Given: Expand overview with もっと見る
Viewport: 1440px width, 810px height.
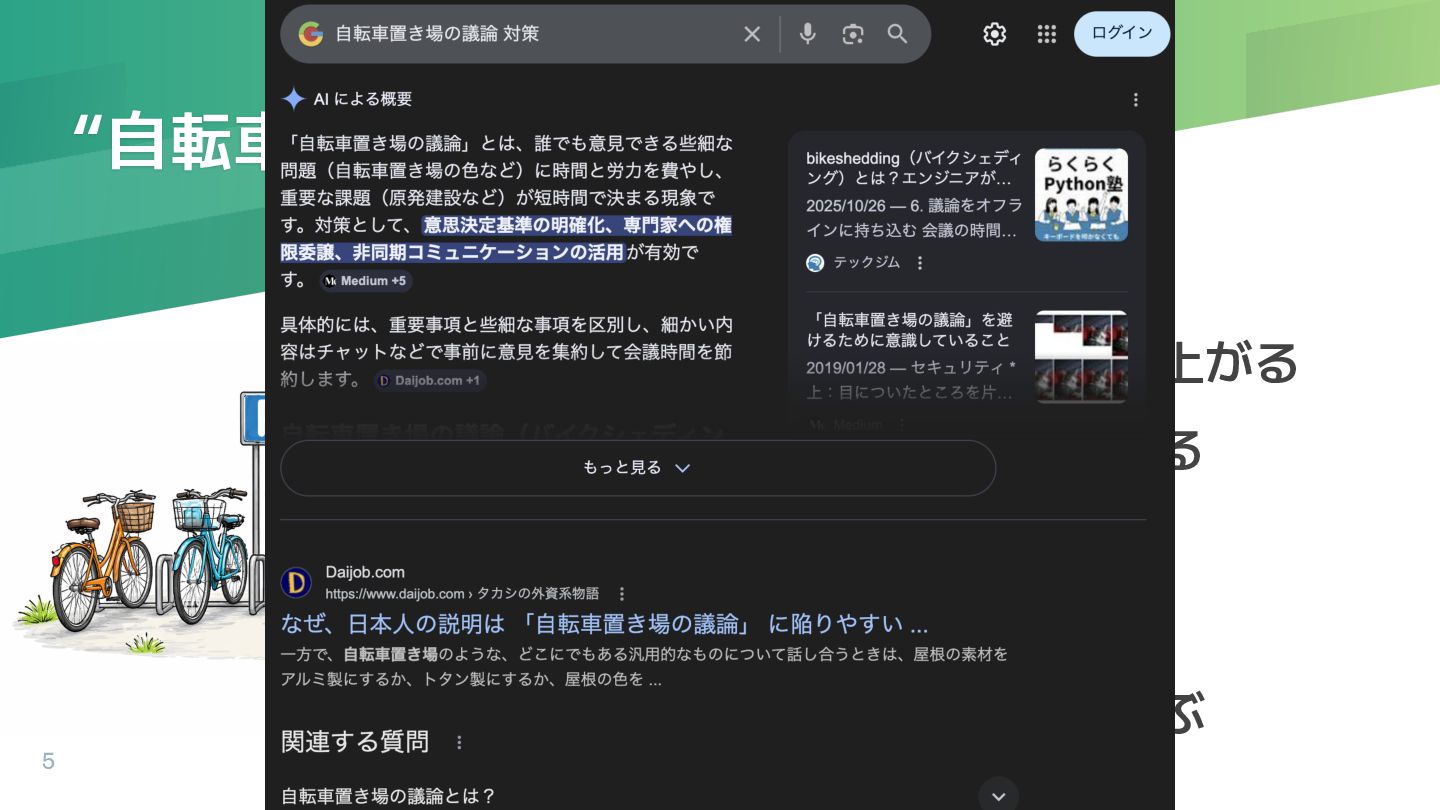Looking at the screenshot, I should click(638, 468).
